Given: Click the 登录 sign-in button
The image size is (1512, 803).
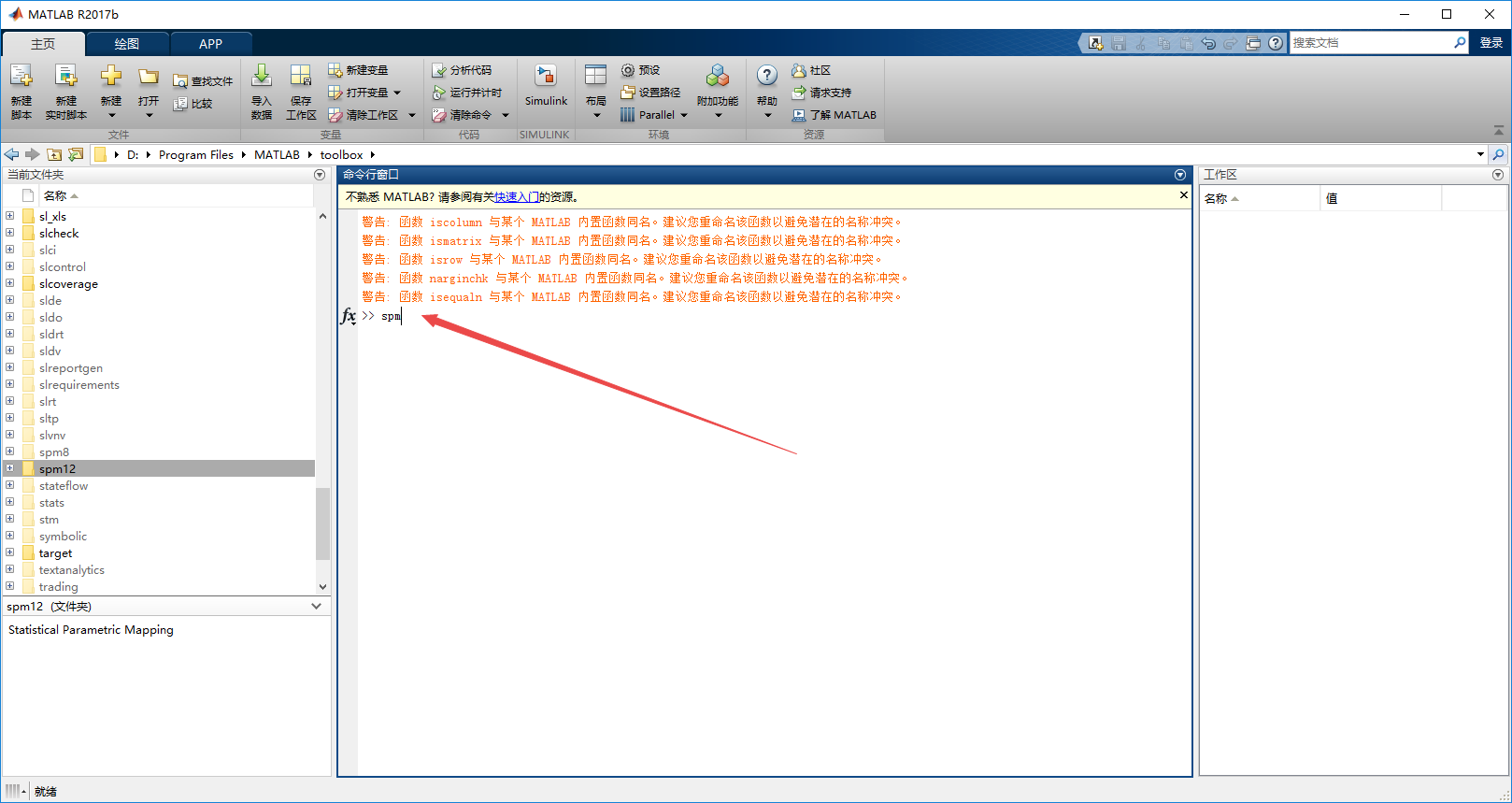Looking at the screenshot, I should click(1491, 43).
